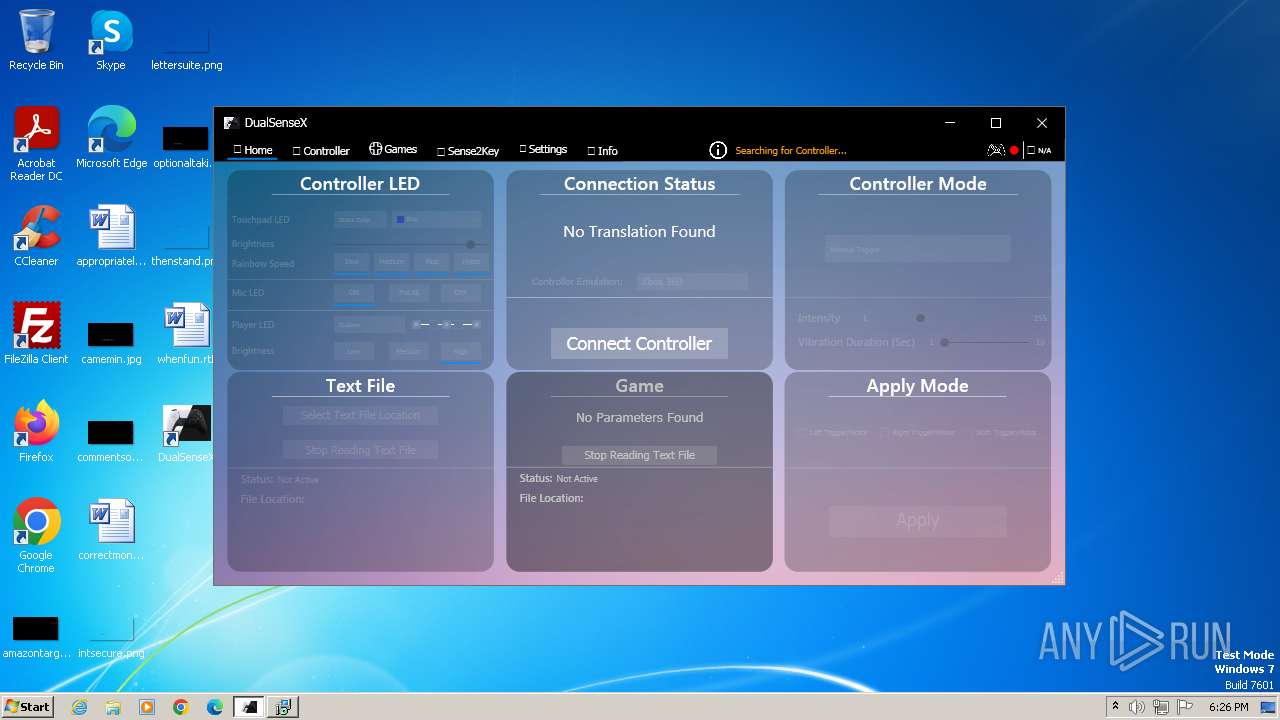Click the Player LED pattern indicator
The image size is (1280, 720).
pos(447,324)
